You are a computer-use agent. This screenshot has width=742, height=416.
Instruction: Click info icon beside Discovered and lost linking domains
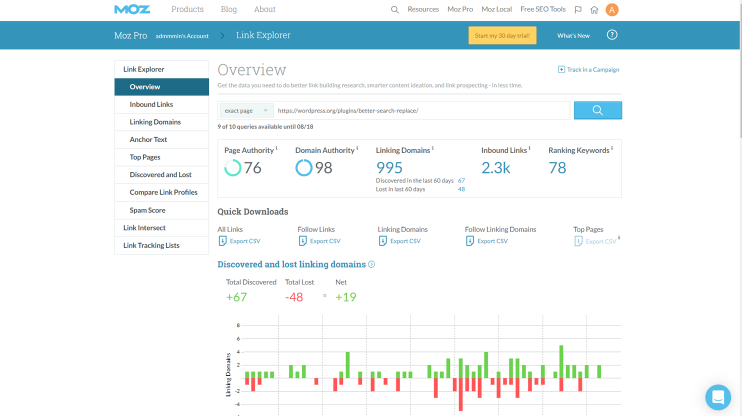[x=371, y=265]
